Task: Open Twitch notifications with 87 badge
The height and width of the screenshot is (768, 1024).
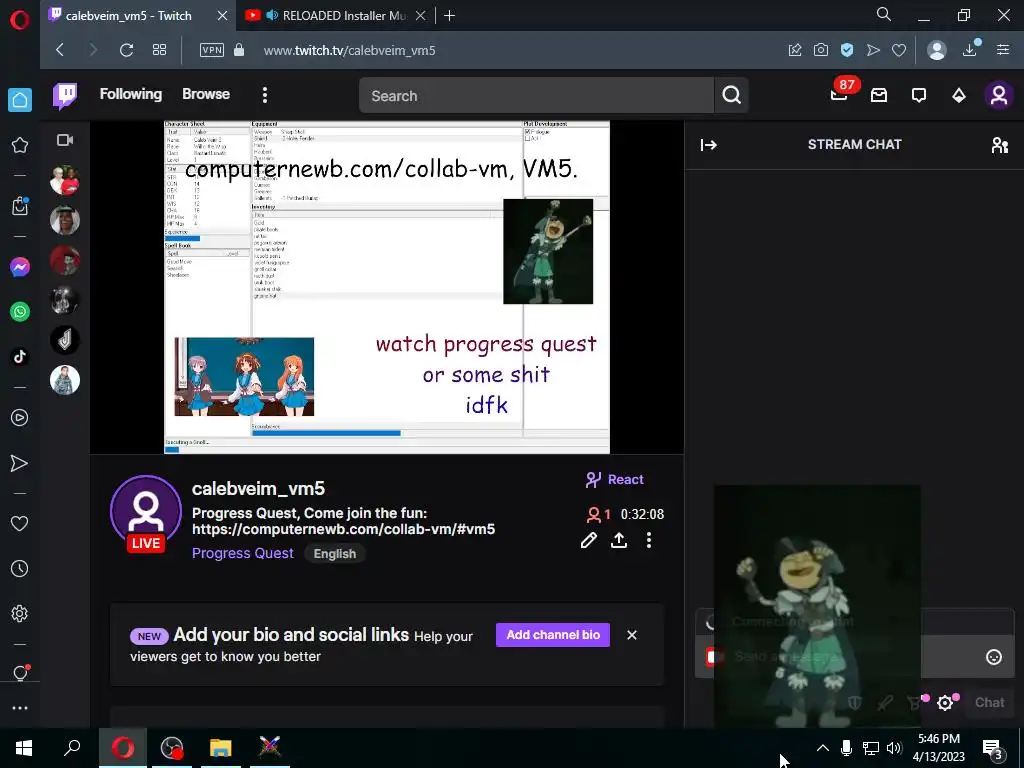Action: (x=840, y=95)
